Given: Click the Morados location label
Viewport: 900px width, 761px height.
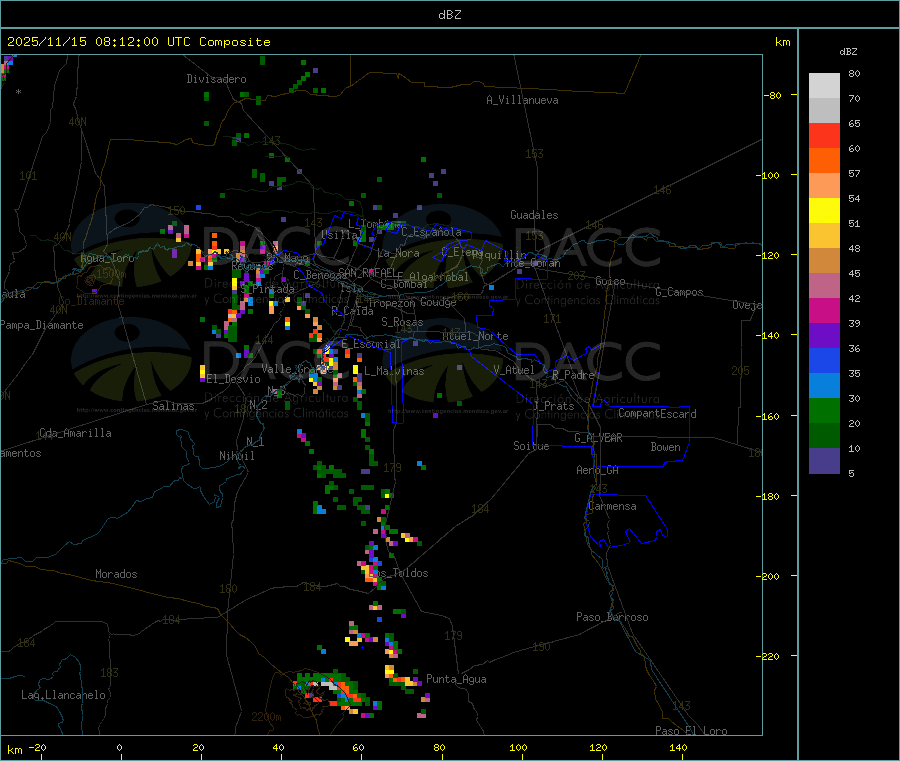Looking at the screenshot, I should click(116, 574).
